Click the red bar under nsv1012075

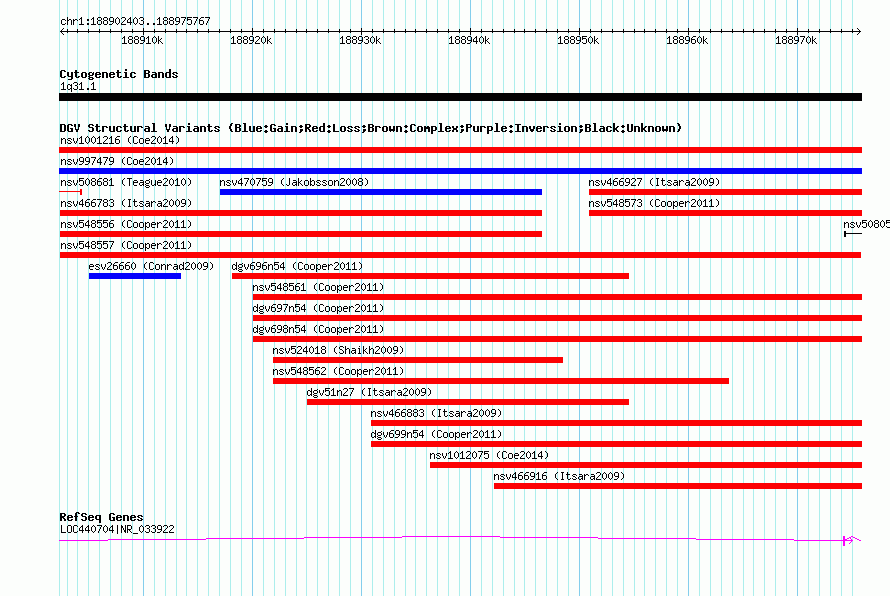(x=646, y=465)
